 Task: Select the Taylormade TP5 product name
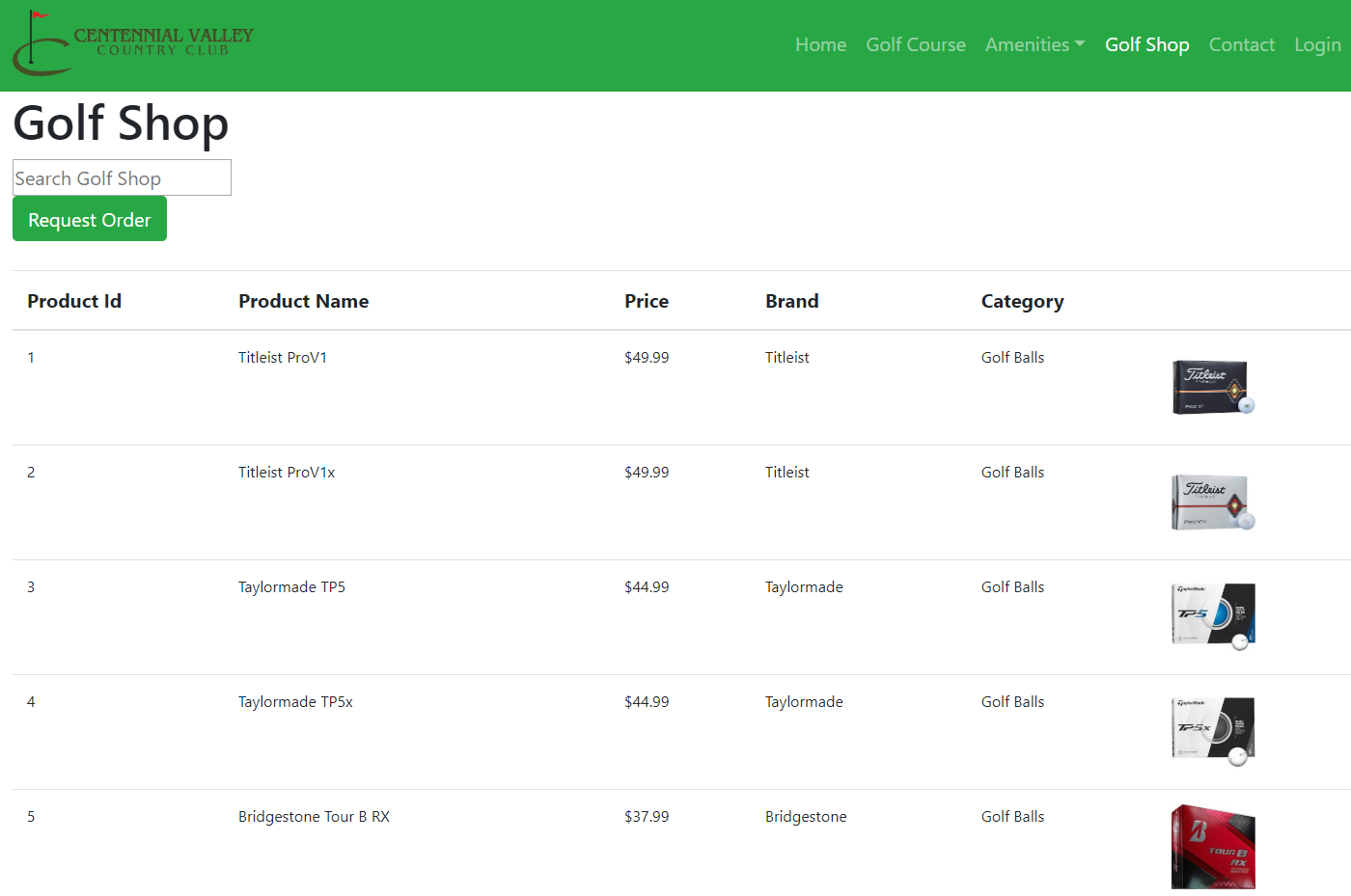pos(291,586)
